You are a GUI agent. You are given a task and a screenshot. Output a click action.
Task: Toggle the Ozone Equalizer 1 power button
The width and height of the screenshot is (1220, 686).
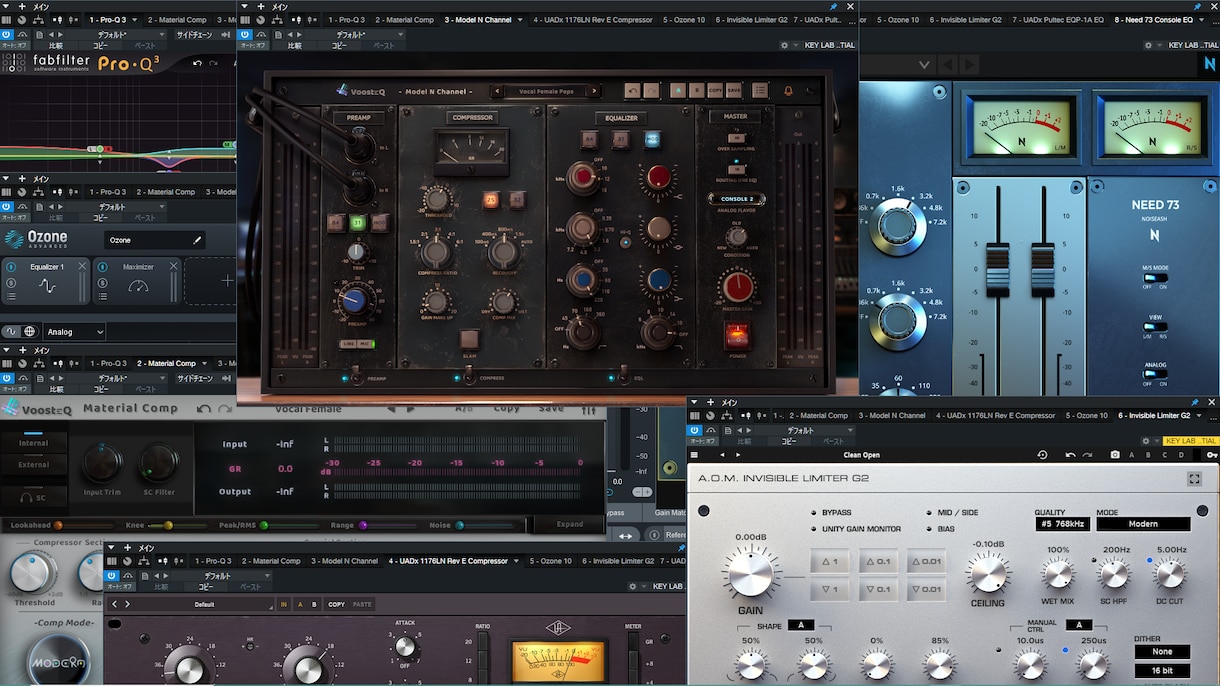click(x=11, y=267)
